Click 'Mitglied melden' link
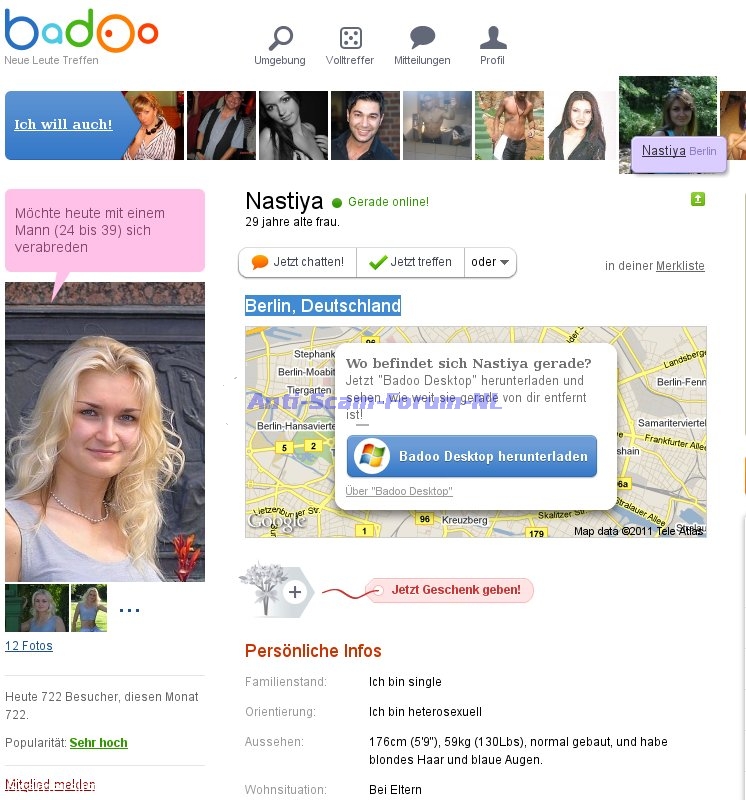 (x=50, y=784)
